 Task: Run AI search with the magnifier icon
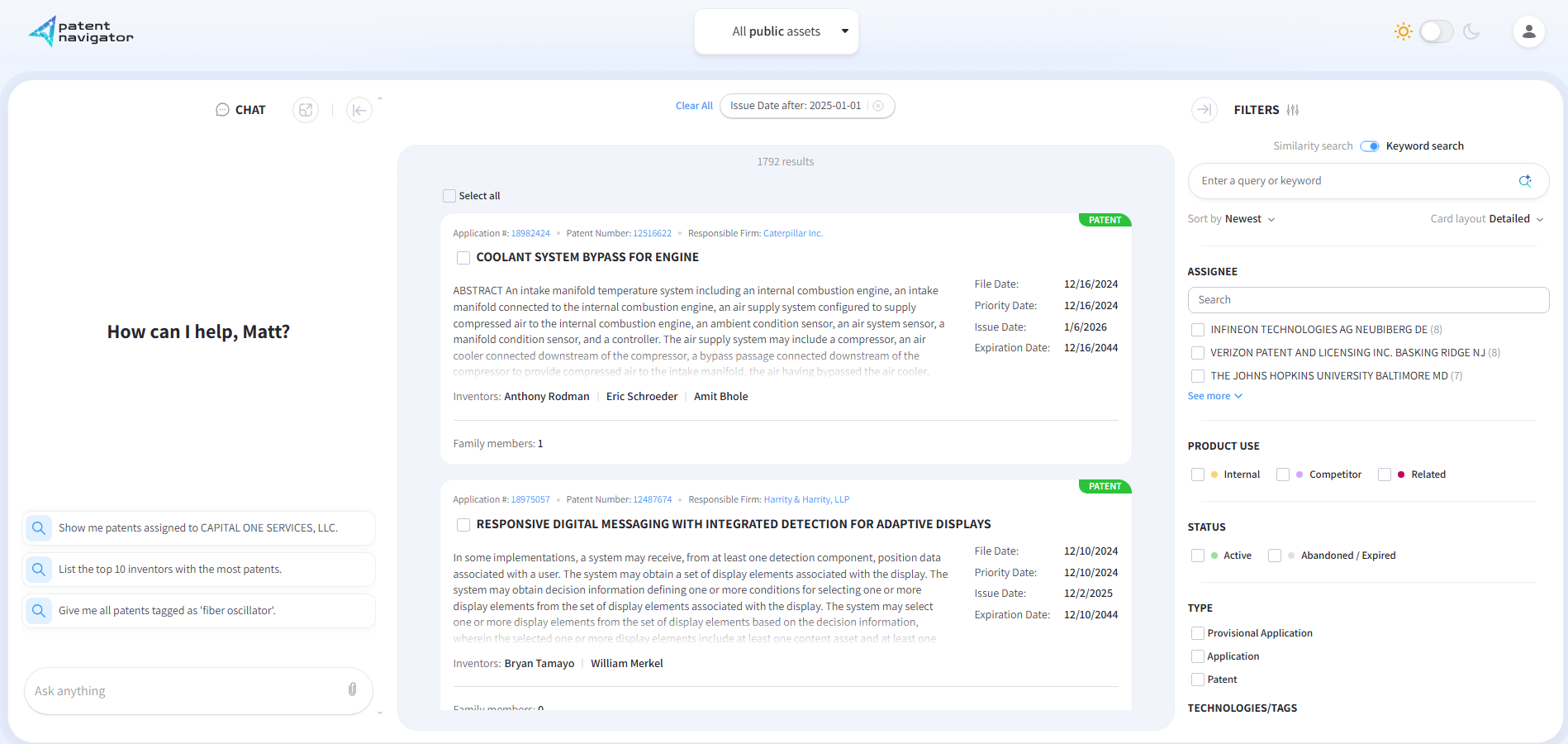pyautogui.click(x=1526, y=180)
